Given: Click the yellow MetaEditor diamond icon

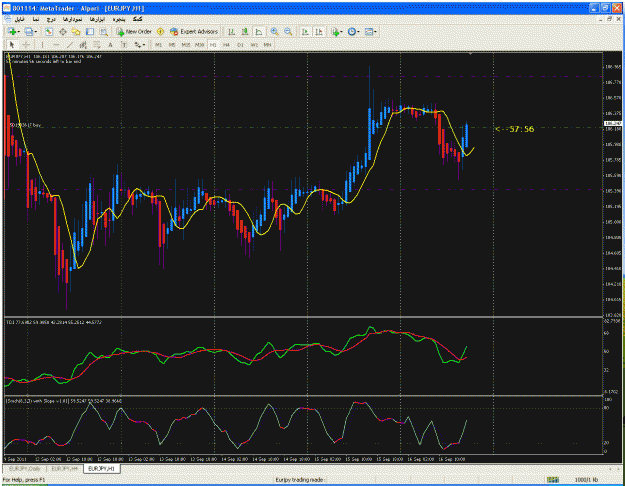Looking at the screenshot, I should pos(160,31).
